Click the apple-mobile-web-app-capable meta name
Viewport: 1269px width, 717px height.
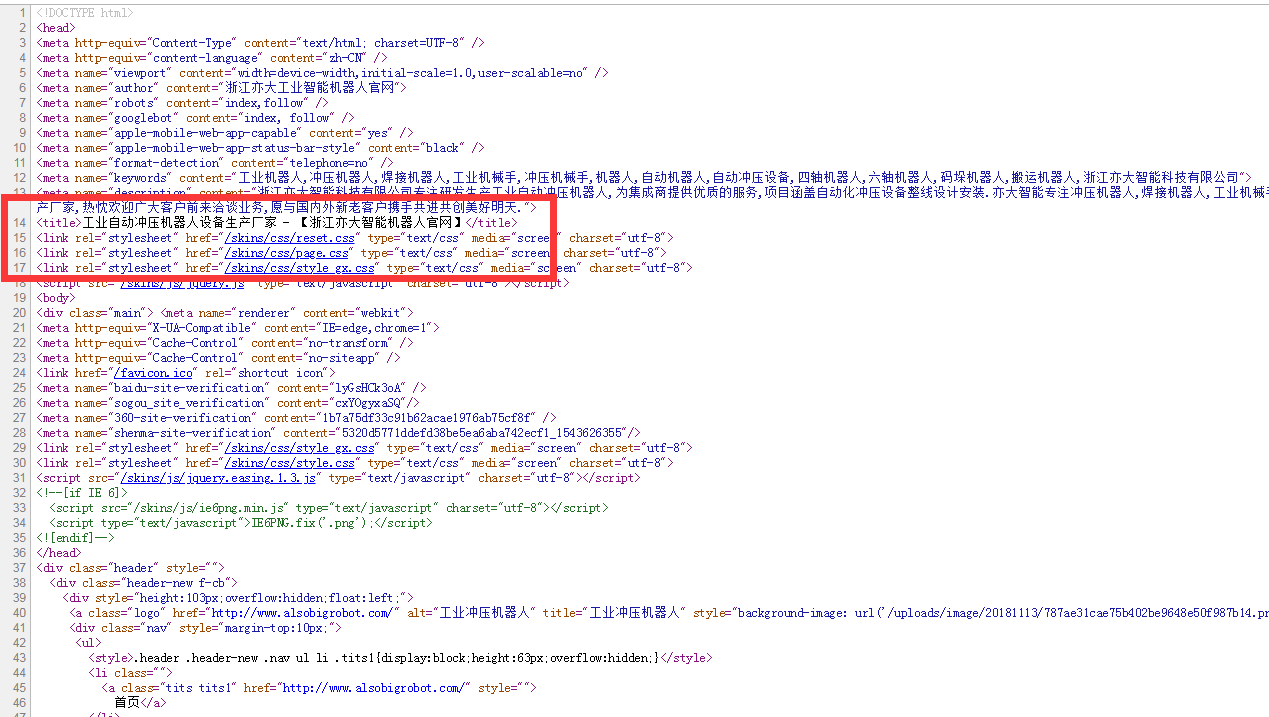pyautogui.click(x=205, y=133)
